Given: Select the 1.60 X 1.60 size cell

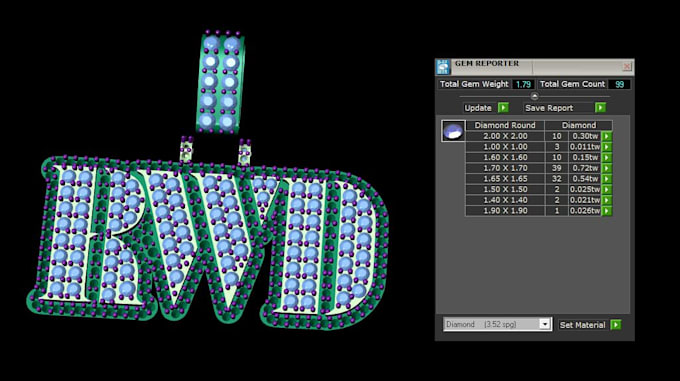Looking at the screenshot, I should (505, 157).
